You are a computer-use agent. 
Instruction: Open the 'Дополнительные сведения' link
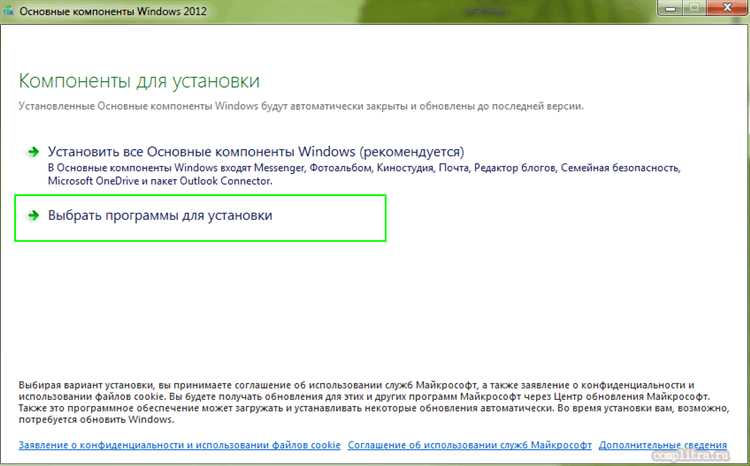(x=663, y=445)
